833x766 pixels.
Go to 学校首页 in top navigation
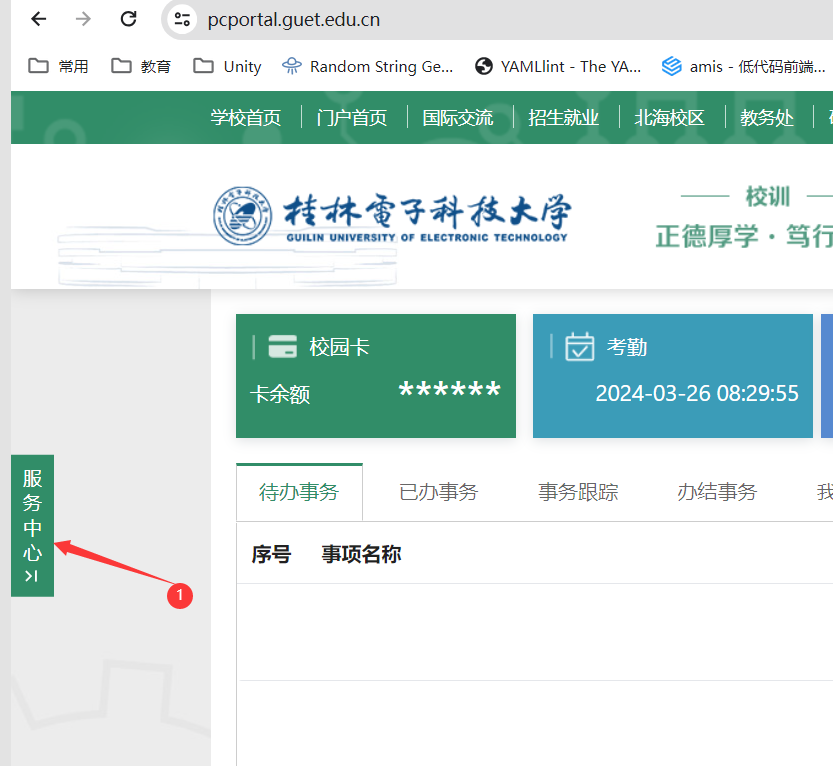tap(246, 118)
